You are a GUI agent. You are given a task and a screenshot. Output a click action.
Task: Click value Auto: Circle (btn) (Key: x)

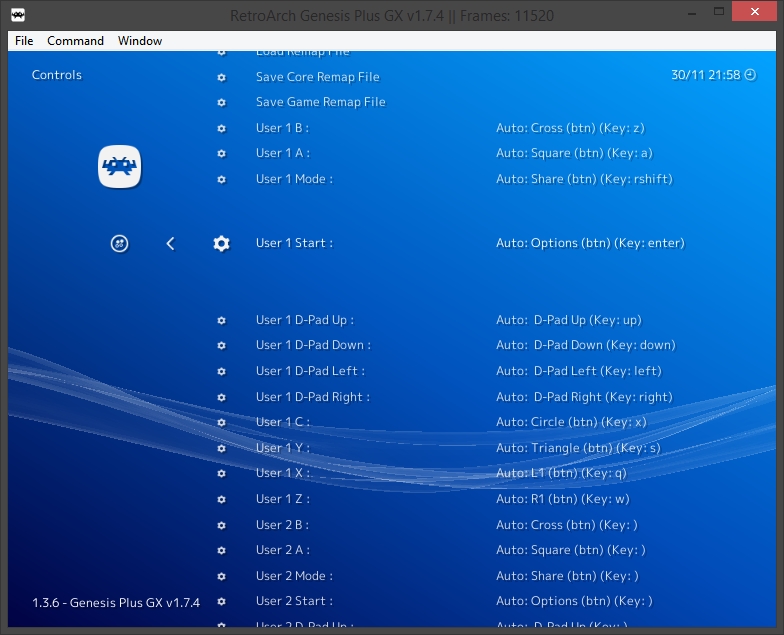[572, 422]
